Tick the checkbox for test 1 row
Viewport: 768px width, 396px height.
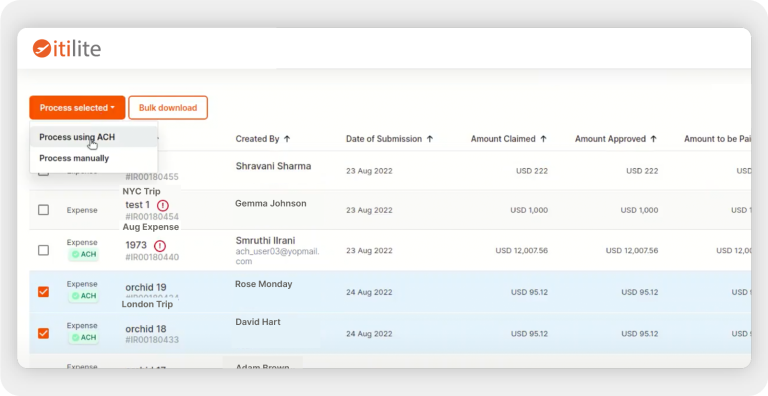(44, 210)
